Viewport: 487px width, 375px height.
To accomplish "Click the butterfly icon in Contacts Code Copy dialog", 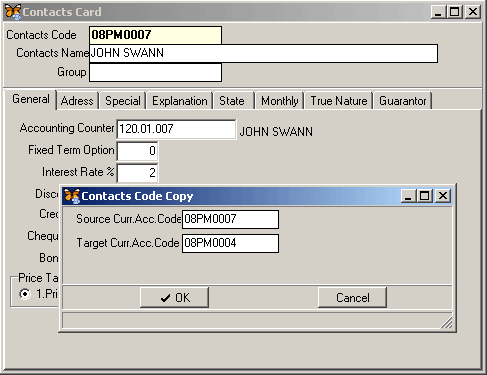I will point(72,196).
